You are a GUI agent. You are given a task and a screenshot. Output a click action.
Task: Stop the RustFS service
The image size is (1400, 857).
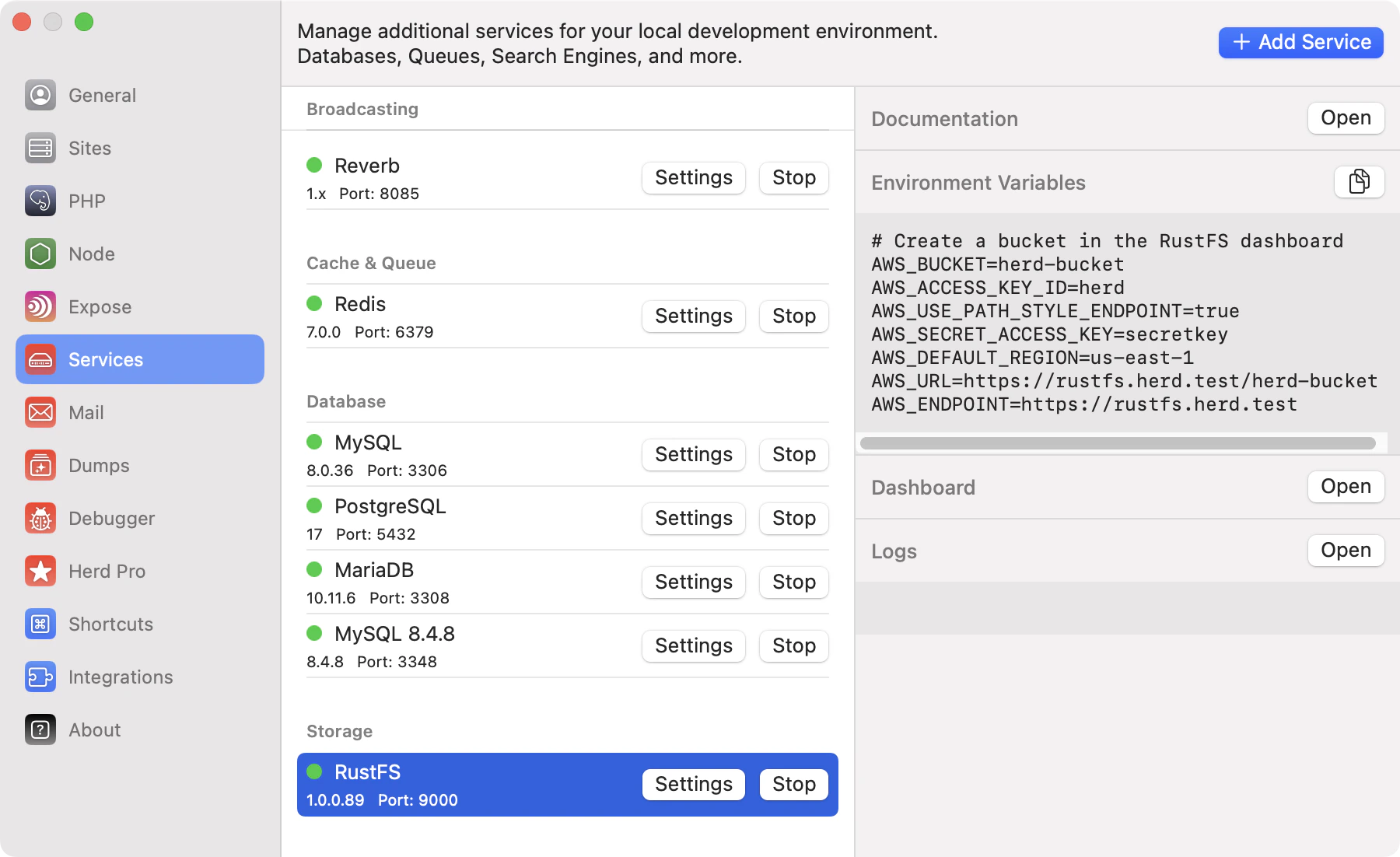point(793,784)
